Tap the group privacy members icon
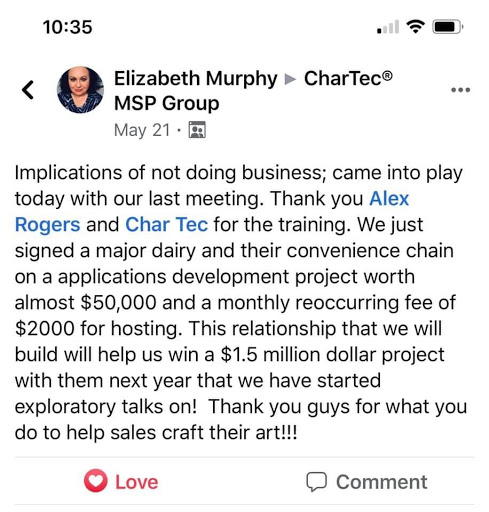Screen dimensions: 489x512 tap(197, 130)
